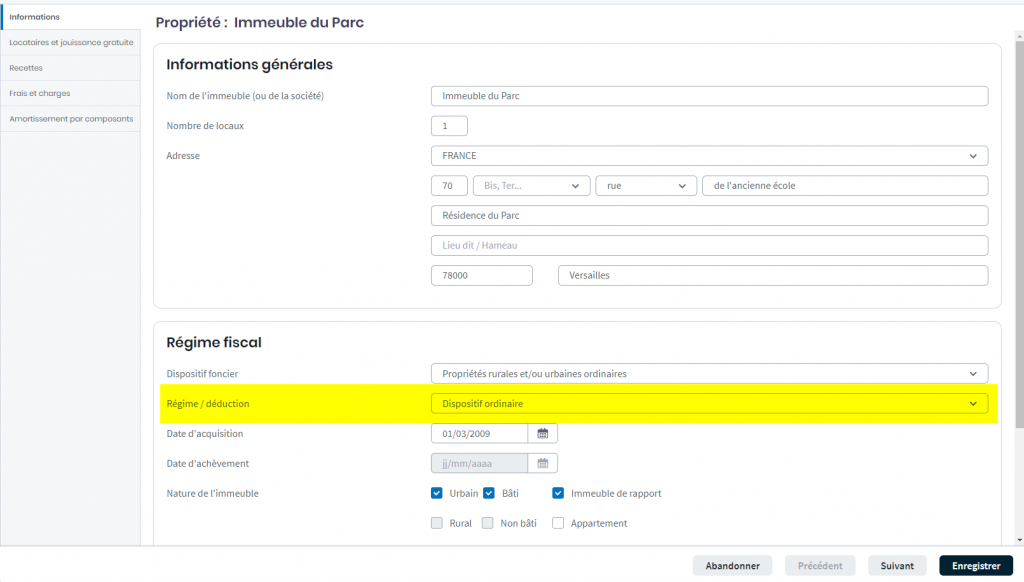The width and height of the screenshot is (1024, 582).
Task: Click the Nom de l'immeuble input field
Action: point(709,96)
